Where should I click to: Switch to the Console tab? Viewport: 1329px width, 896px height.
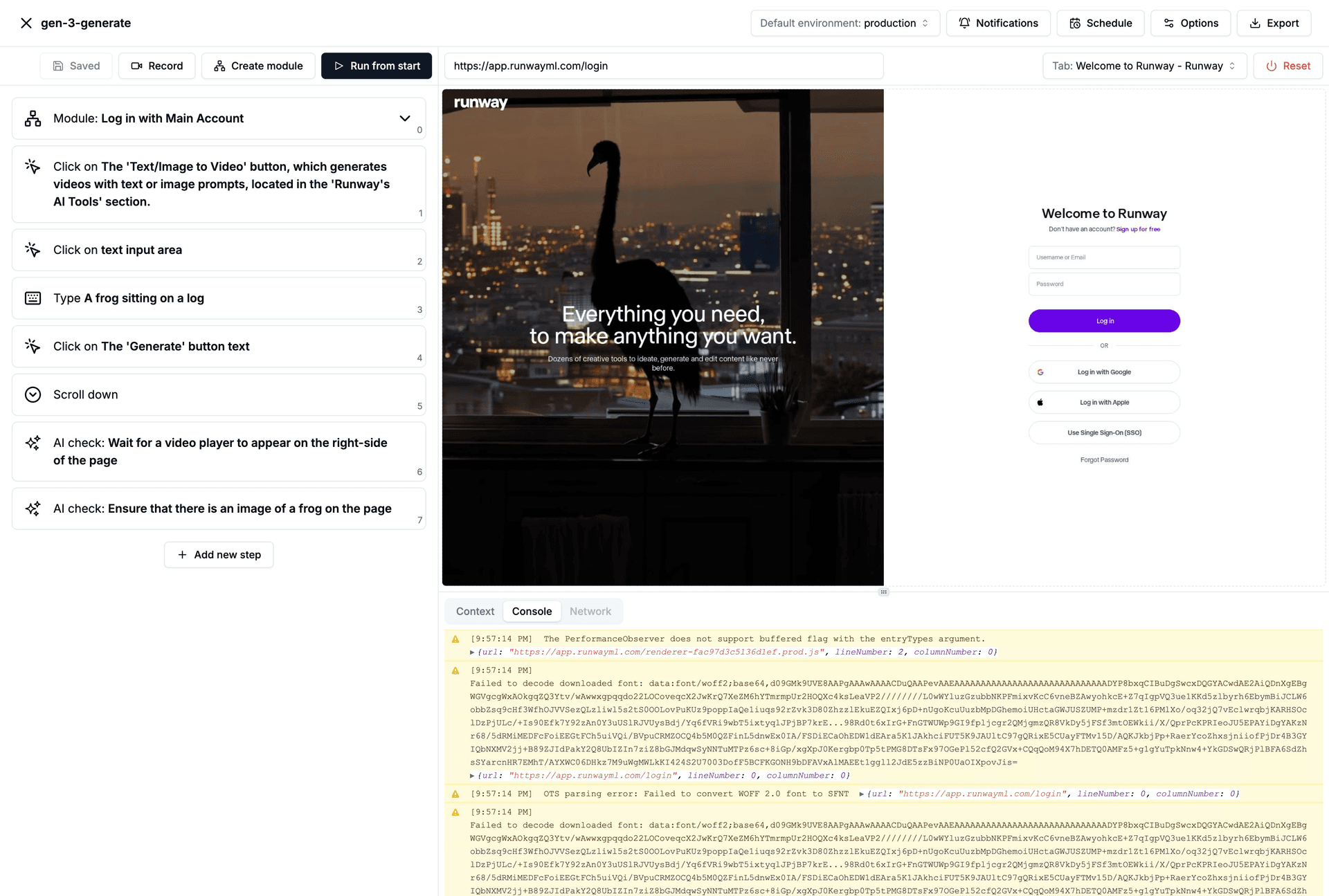(532, 612)
